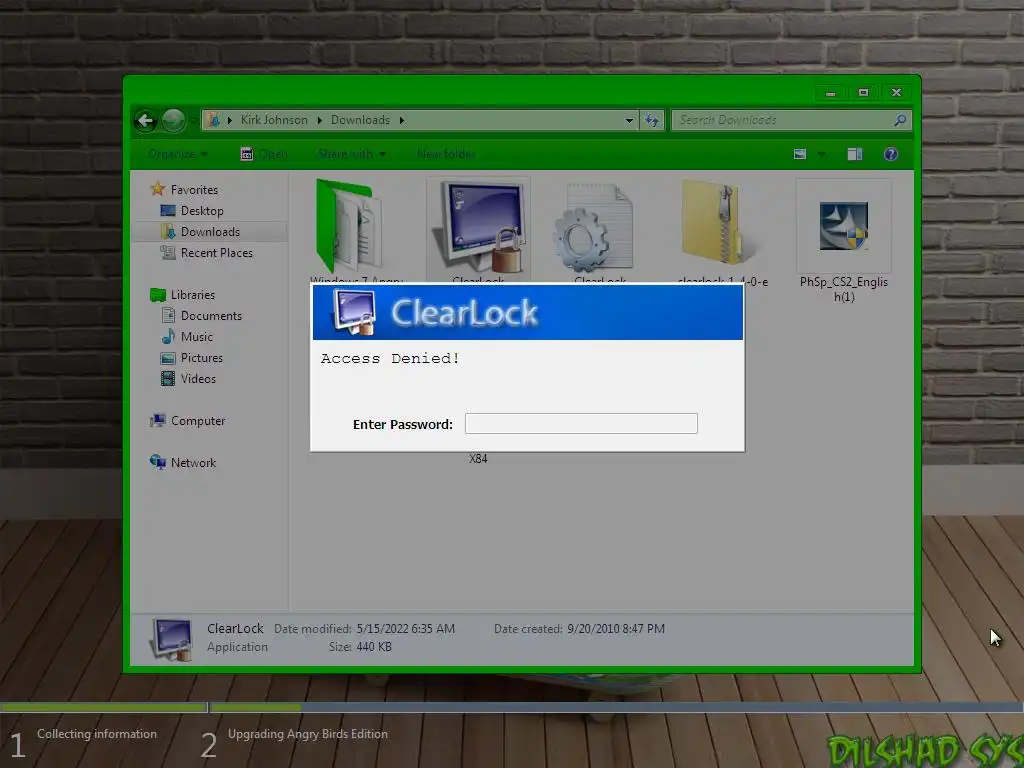Close the Downloads Explorer window

(x=896, y=93)
